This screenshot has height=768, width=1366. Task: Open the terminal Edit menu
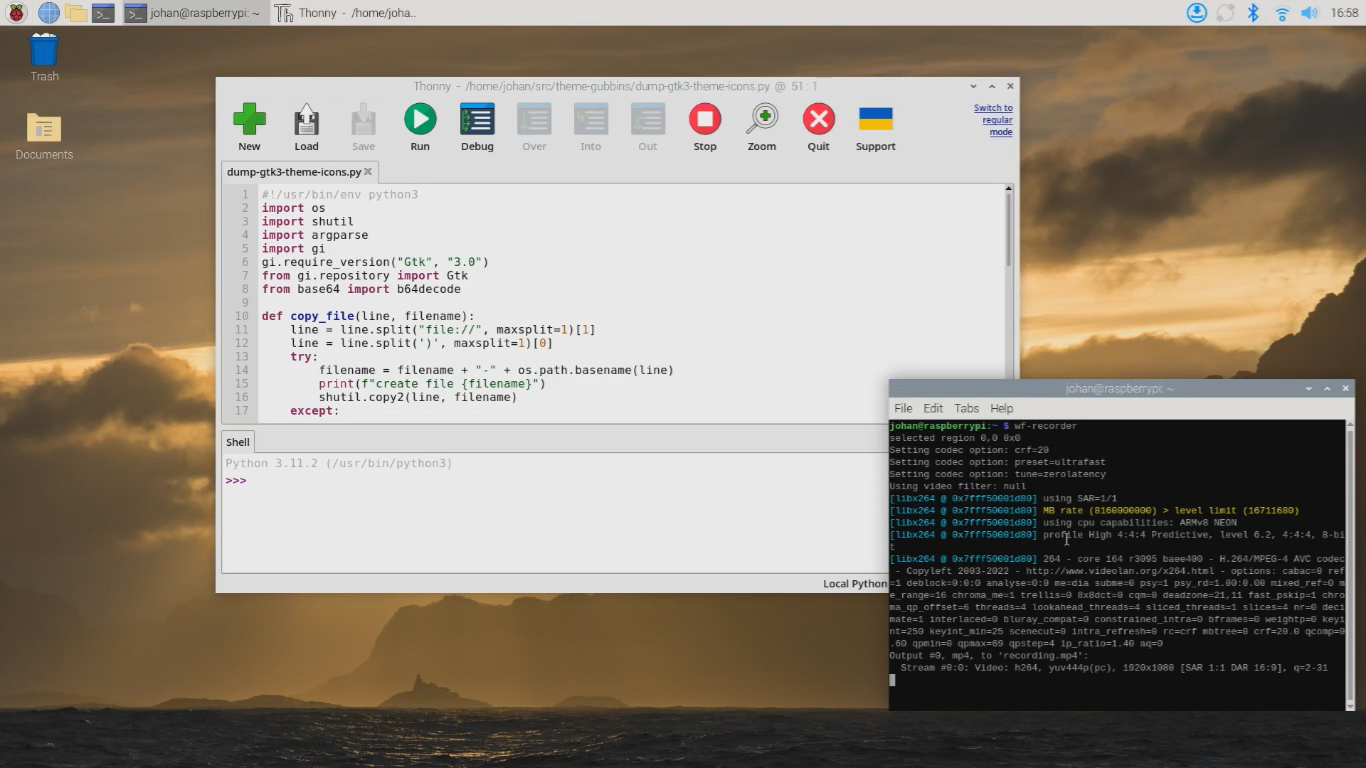click(933, 408)
